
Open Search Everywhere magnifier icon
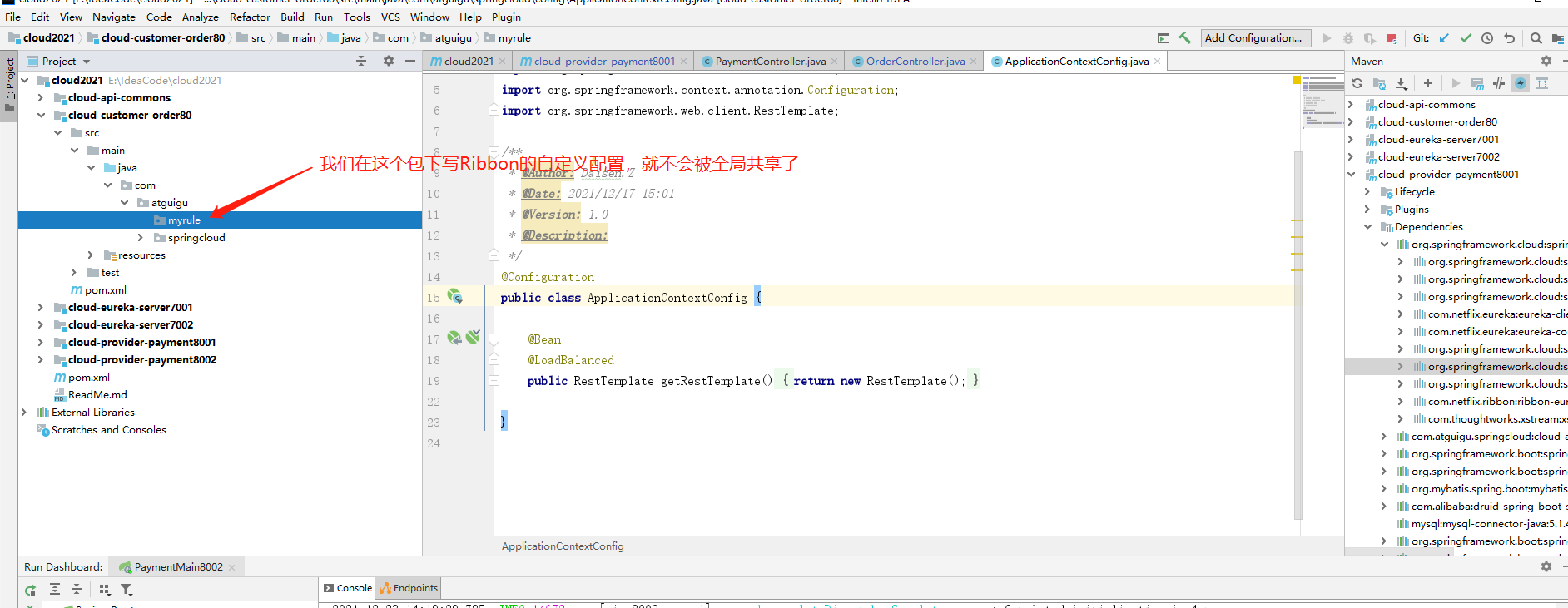pos(1536,38)
